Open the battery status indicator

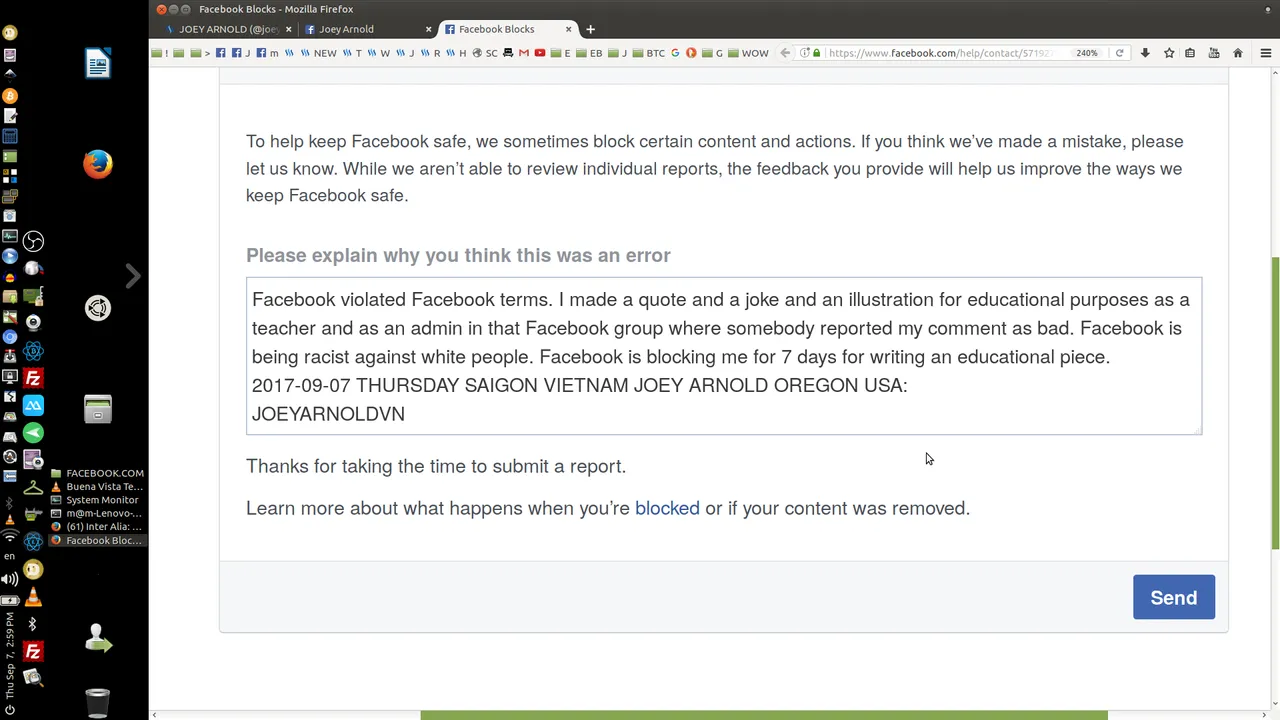[10, 600]
